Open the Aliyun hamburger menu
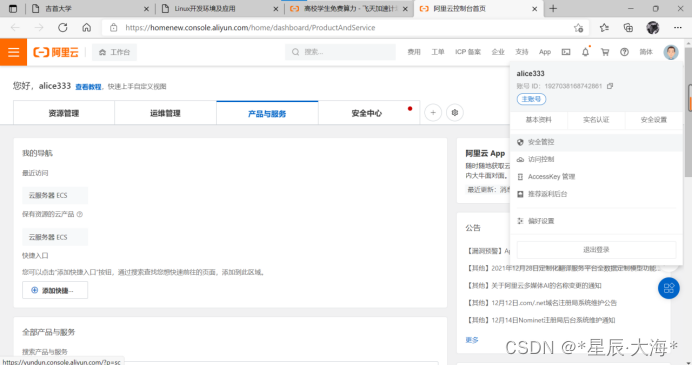 point(13,52)
